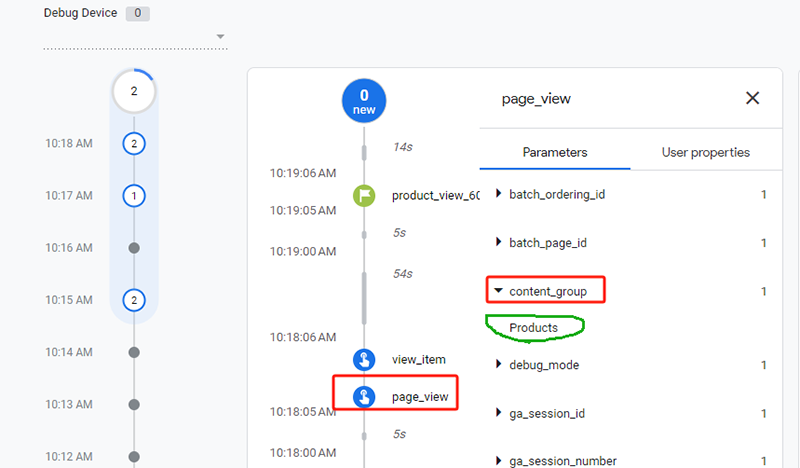The height and width of the screenshot is (468, 800).
Task: Click the Products content_group value
Action: [x=533, y=328]
